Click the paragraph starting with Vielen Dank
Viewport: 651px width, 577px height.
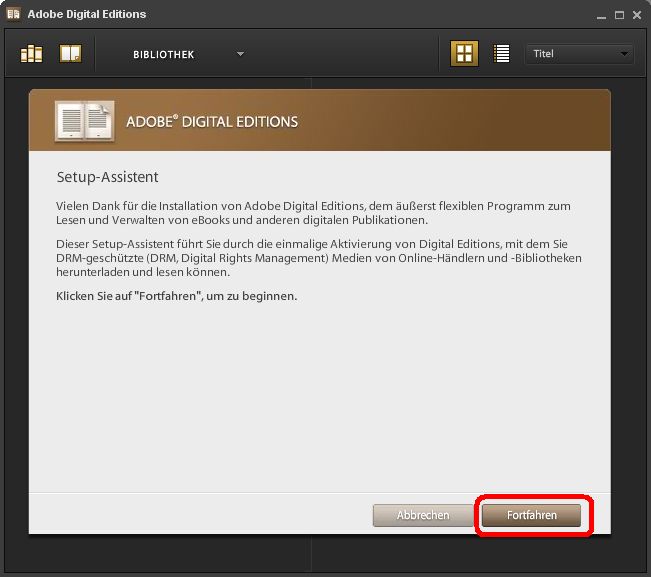[x=313, y=213]
